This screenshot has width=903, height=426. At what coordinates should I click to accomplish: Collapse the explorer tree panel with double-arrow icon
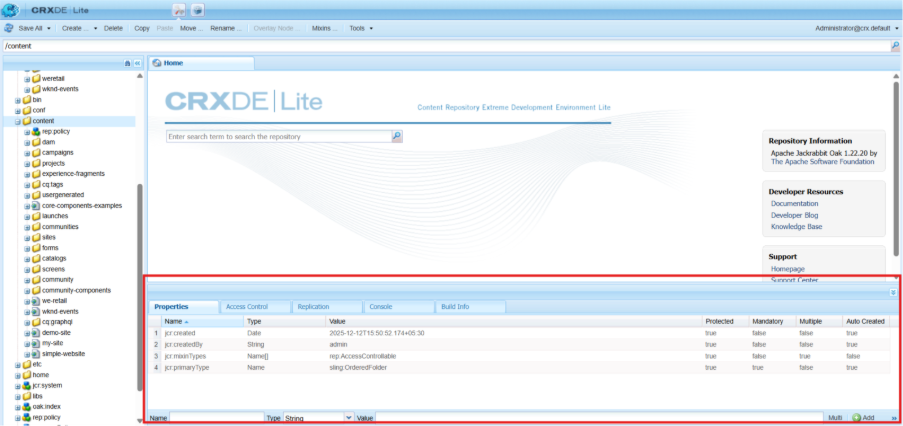click(137, 63)
